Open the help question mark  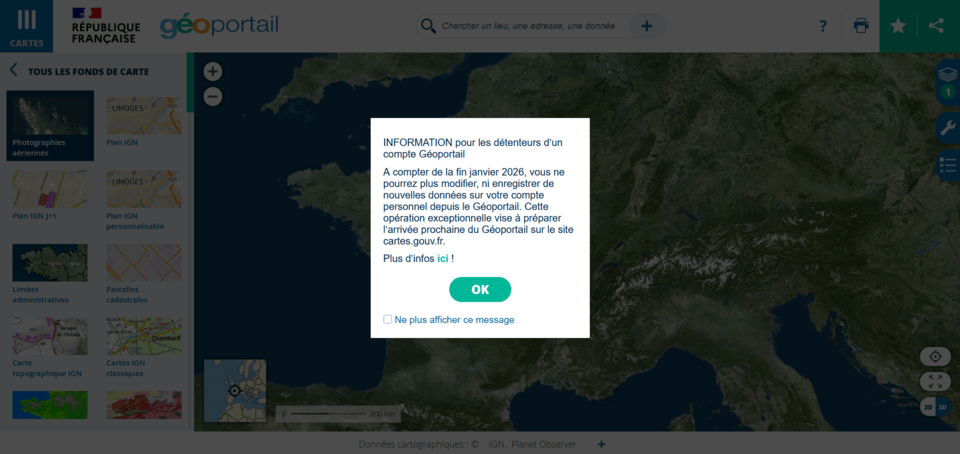click(823, 26)
